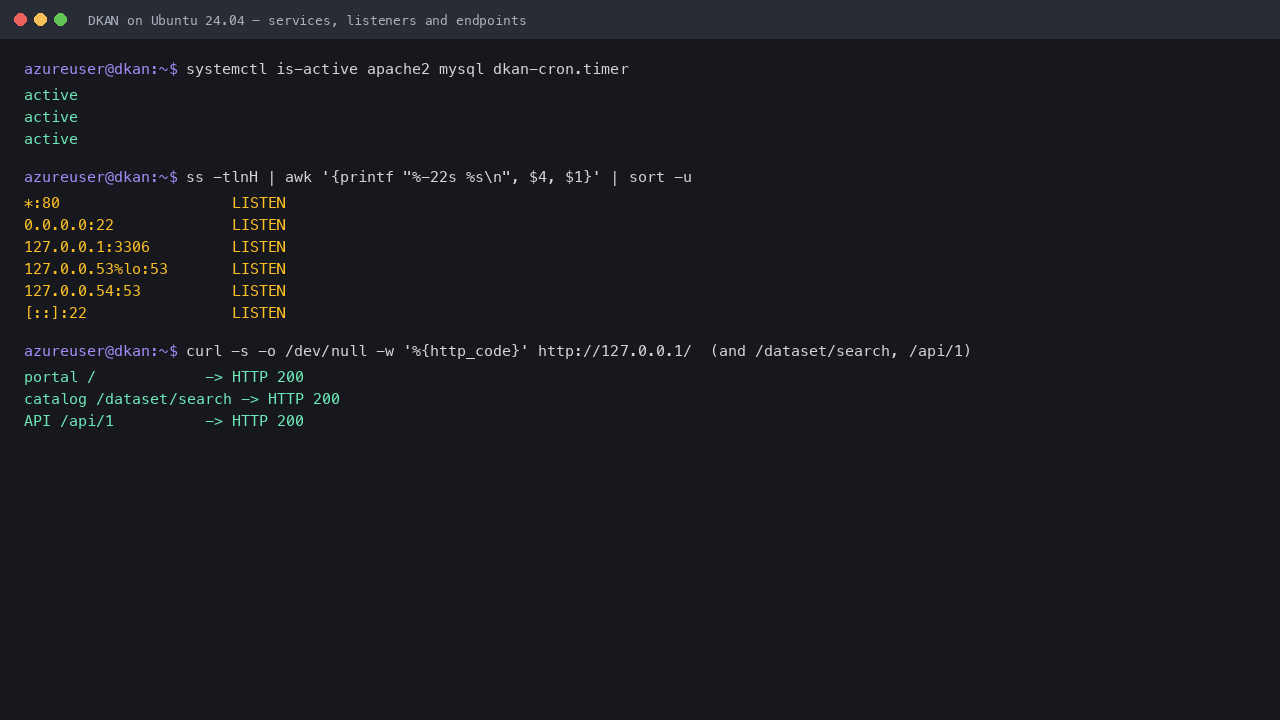This screenshot has width=1280, height=720.
Task: Click the '127.0.0.54:53' listener address
Action: 82,291
